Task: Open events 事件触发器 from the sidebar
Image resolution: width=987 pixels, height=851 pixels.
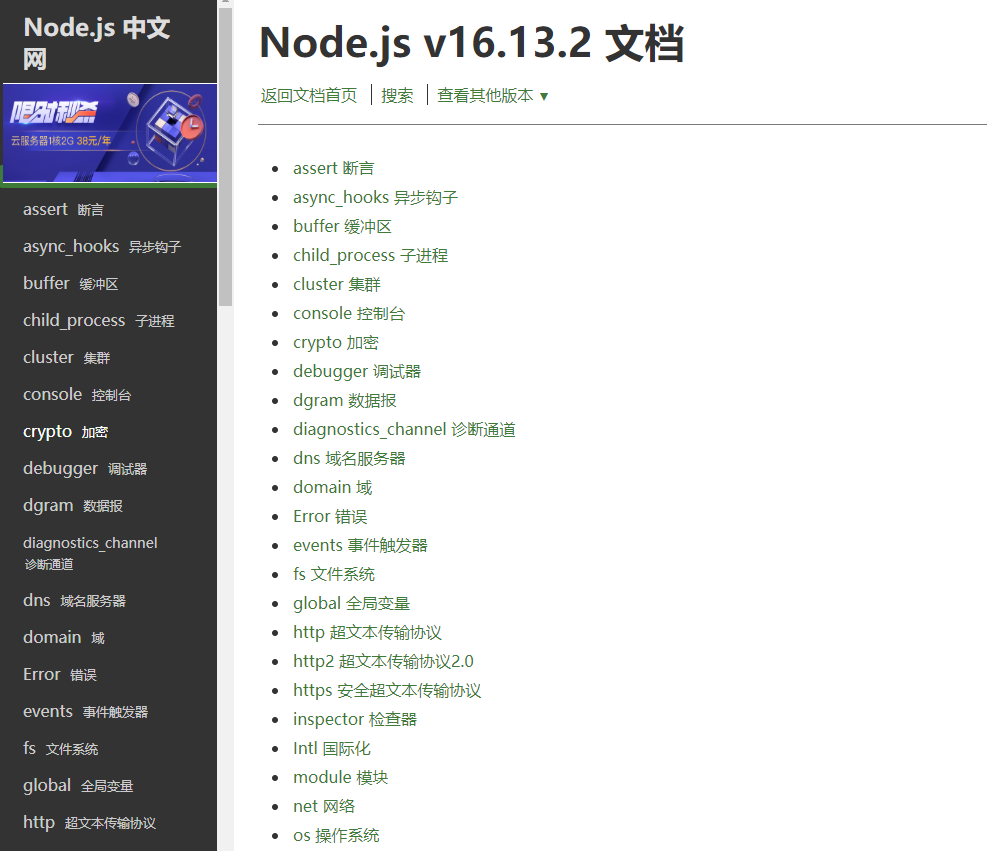Action: (80, 710)
